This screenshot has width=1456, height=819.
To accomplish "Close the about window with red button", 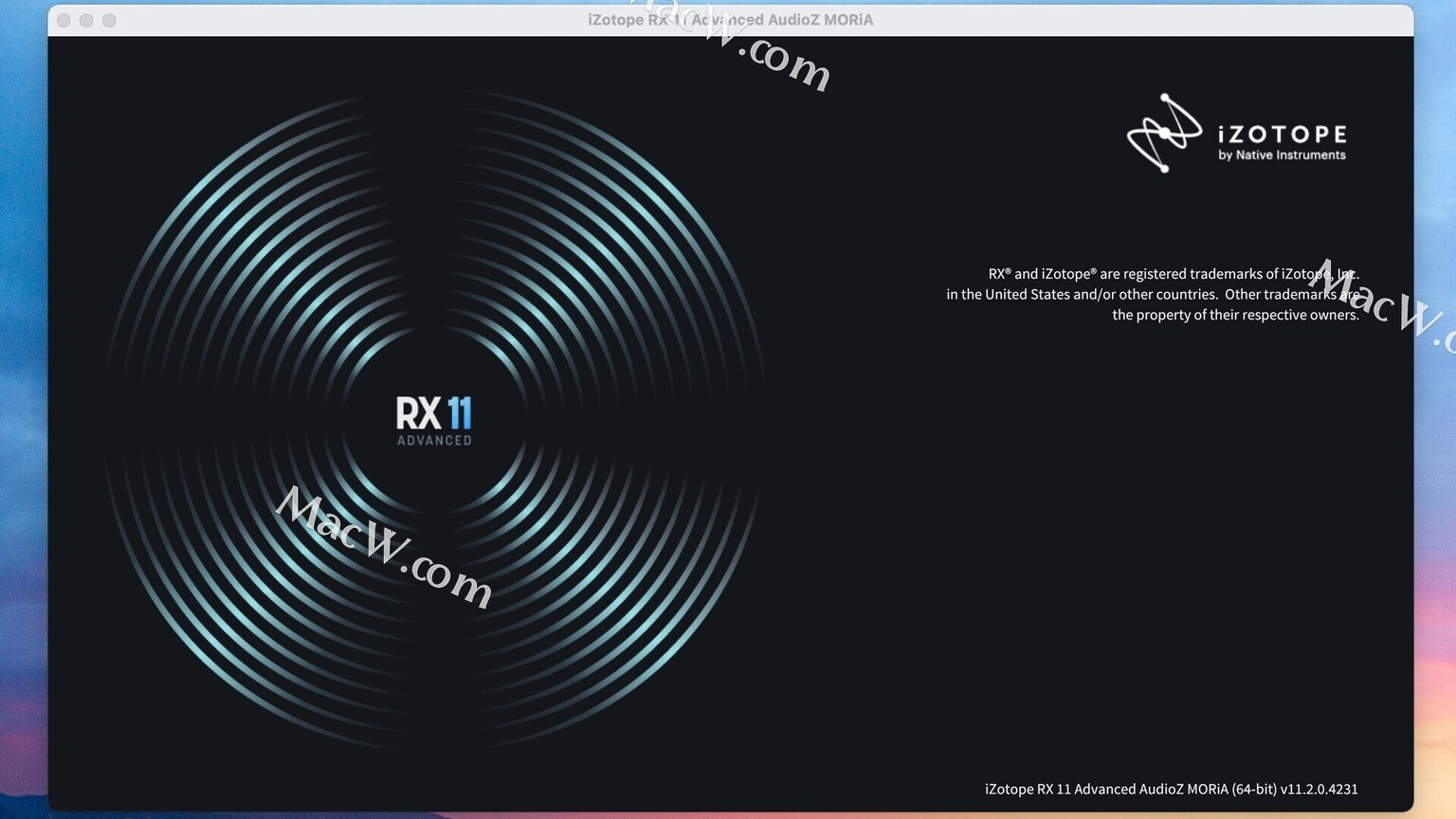I will point(64,20).
